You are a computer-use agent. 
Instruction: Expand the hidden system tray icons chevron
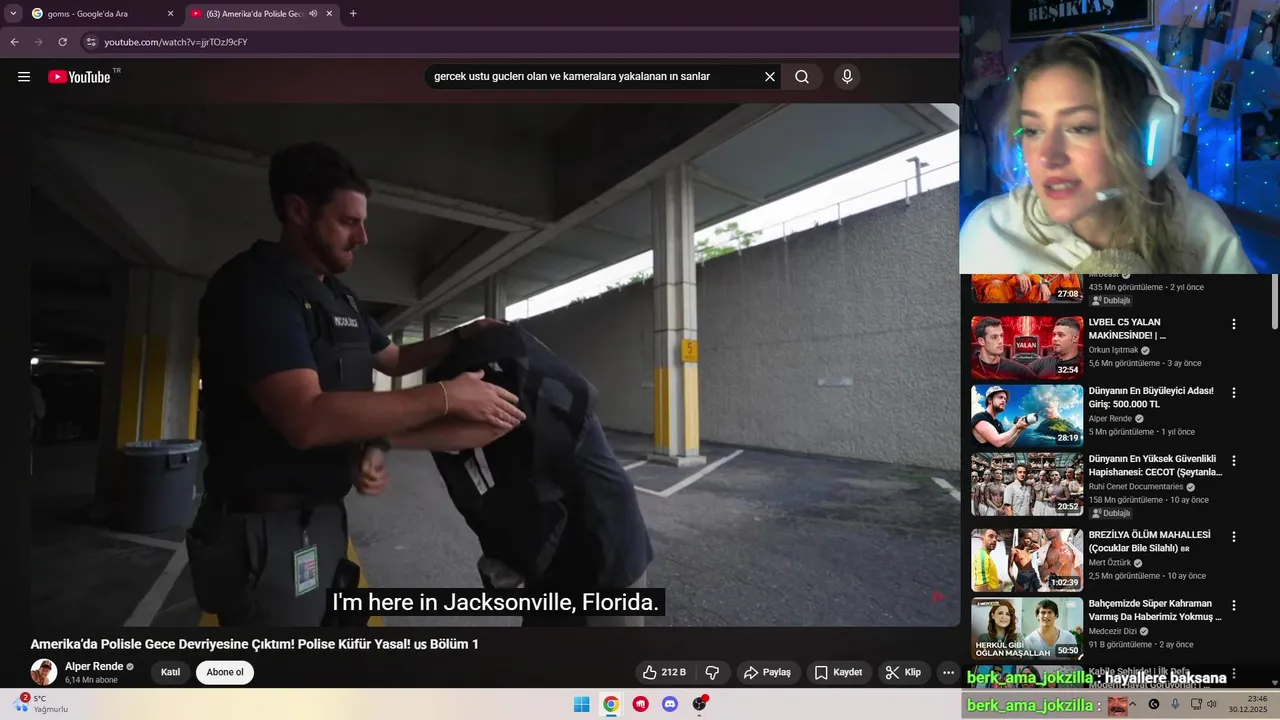(x=1132, y=704)
